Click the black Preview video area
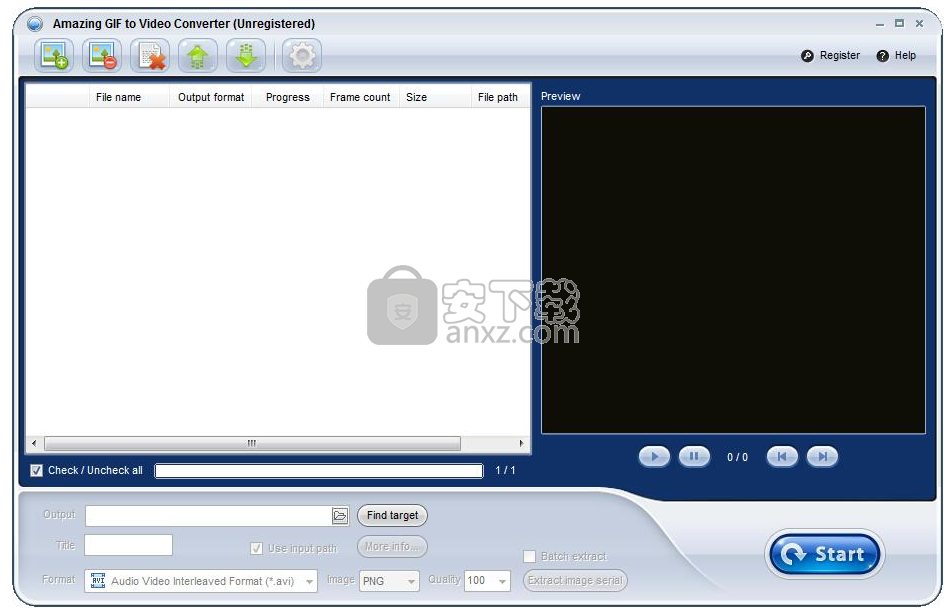The width and height of the screenshot is (951, 614). (x=733, y=270)
